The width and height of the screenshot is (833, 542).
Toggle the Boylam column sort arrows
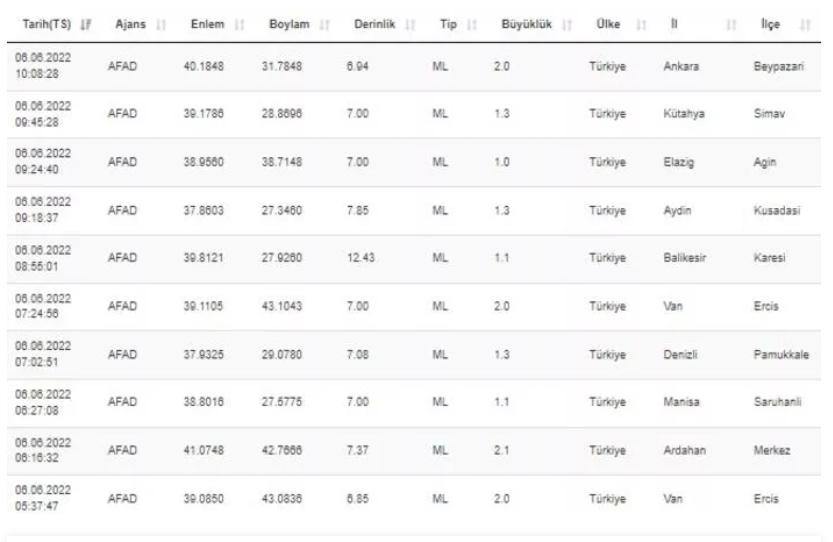click(x=325, y=24)
